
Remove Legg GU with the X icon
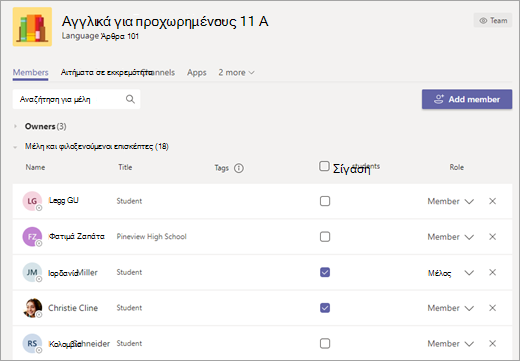[x=492, y=201]
